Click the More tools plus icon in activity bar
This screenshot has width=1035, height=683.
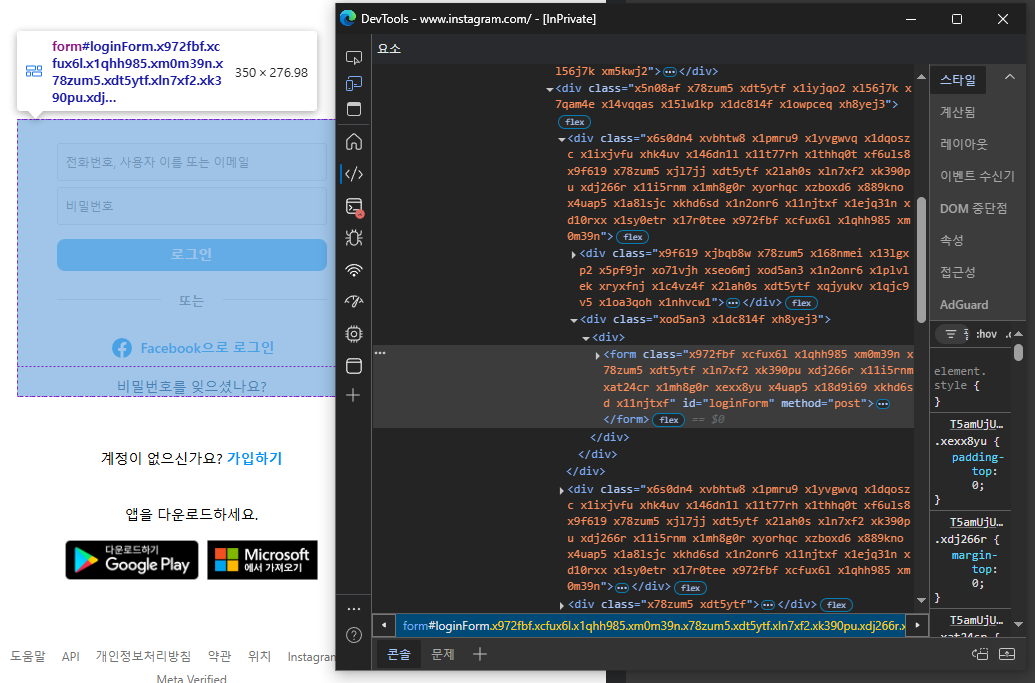click(353, 395)
